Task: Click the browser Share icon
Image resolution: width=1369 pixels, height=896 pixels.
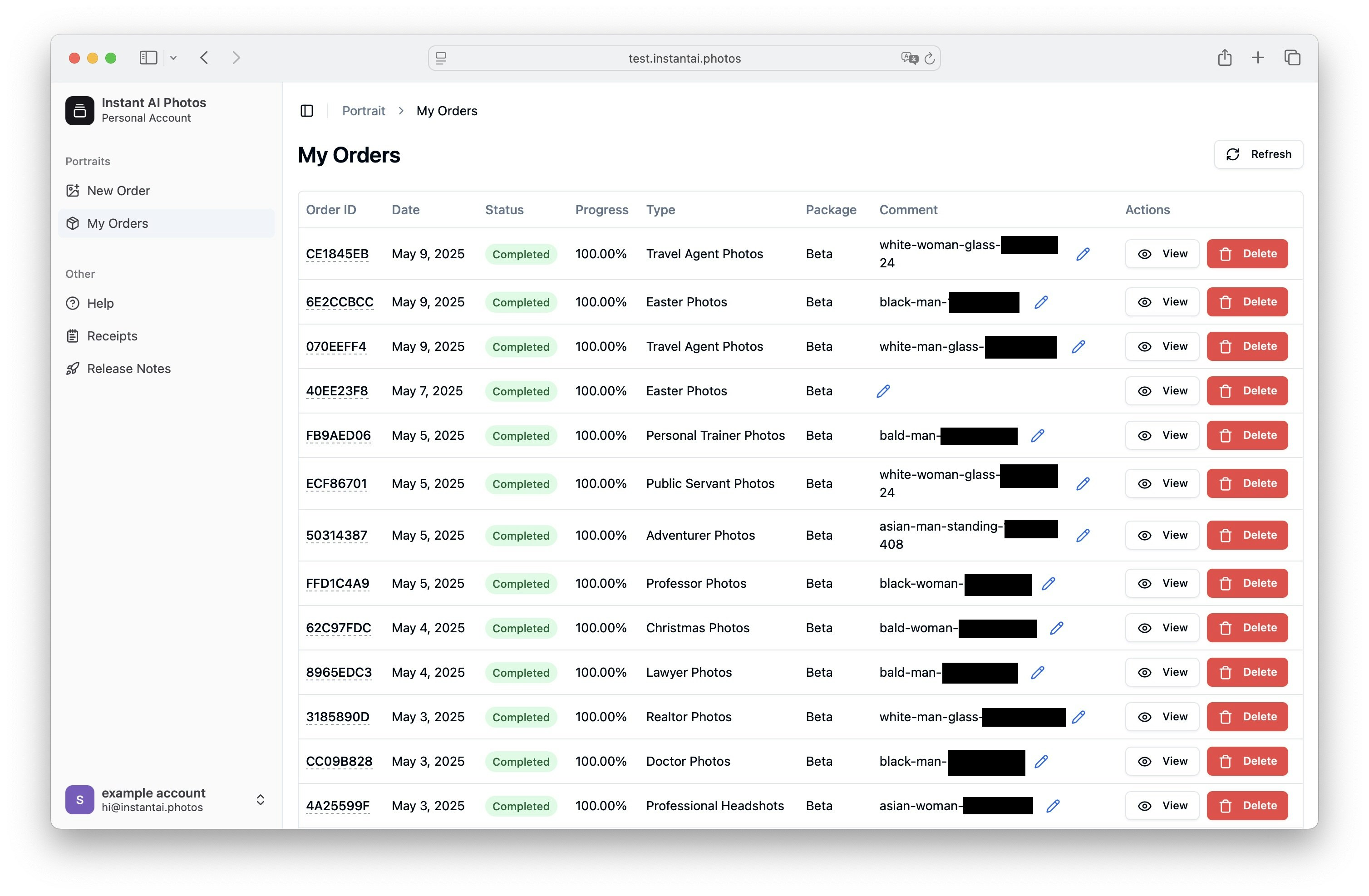Action: [1224, 58]
